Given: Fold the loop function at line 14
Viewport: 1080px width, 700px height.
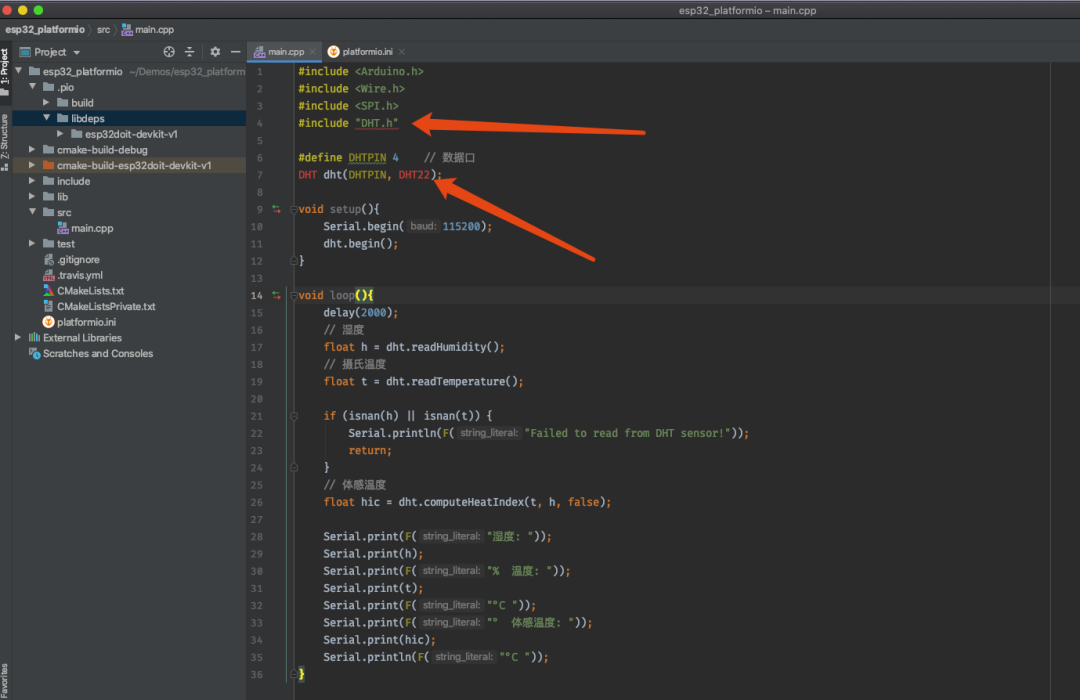Looking at the screenshot, I should point(293,296).
